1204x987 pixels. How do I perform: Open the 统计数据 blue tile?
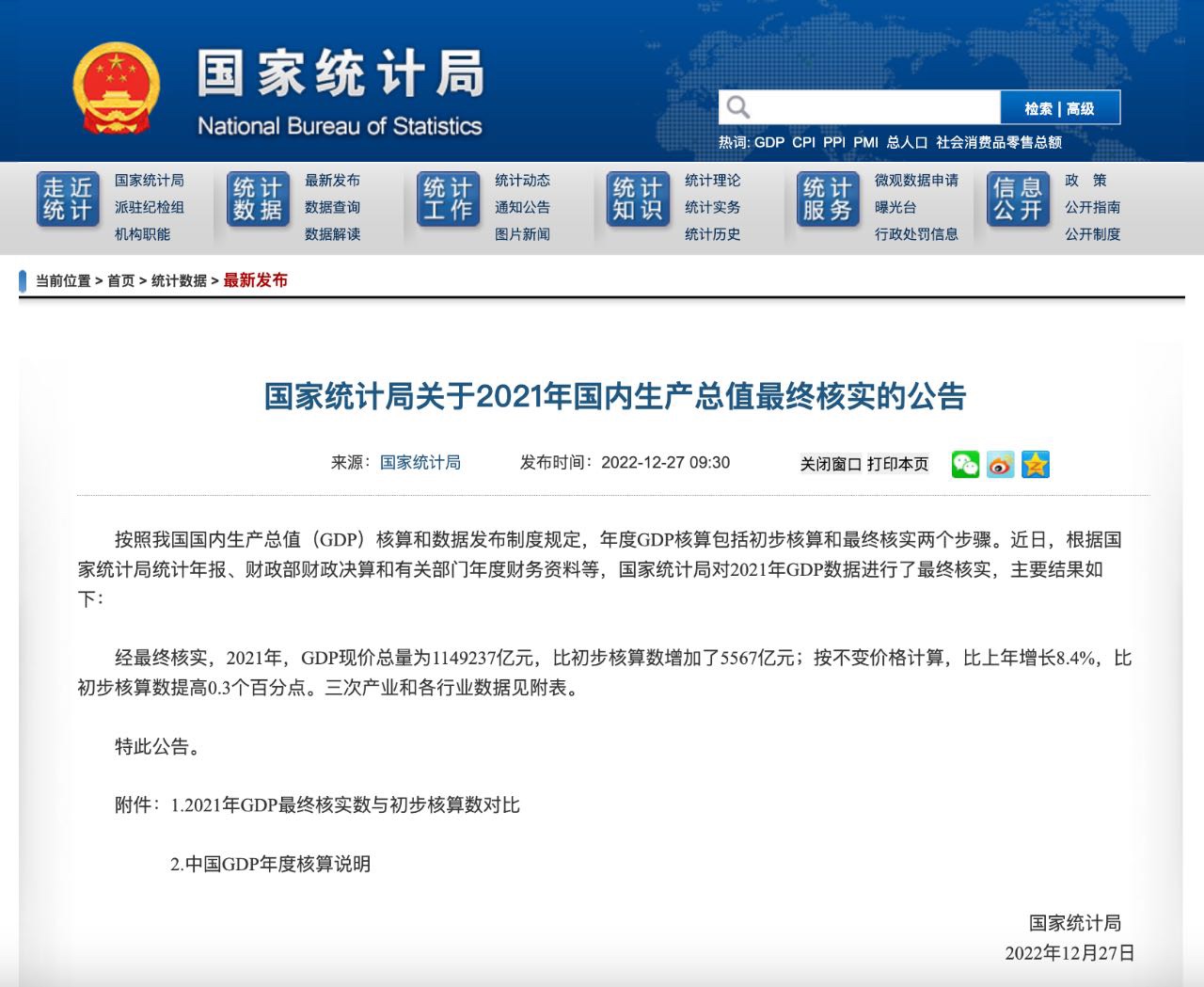258,199
